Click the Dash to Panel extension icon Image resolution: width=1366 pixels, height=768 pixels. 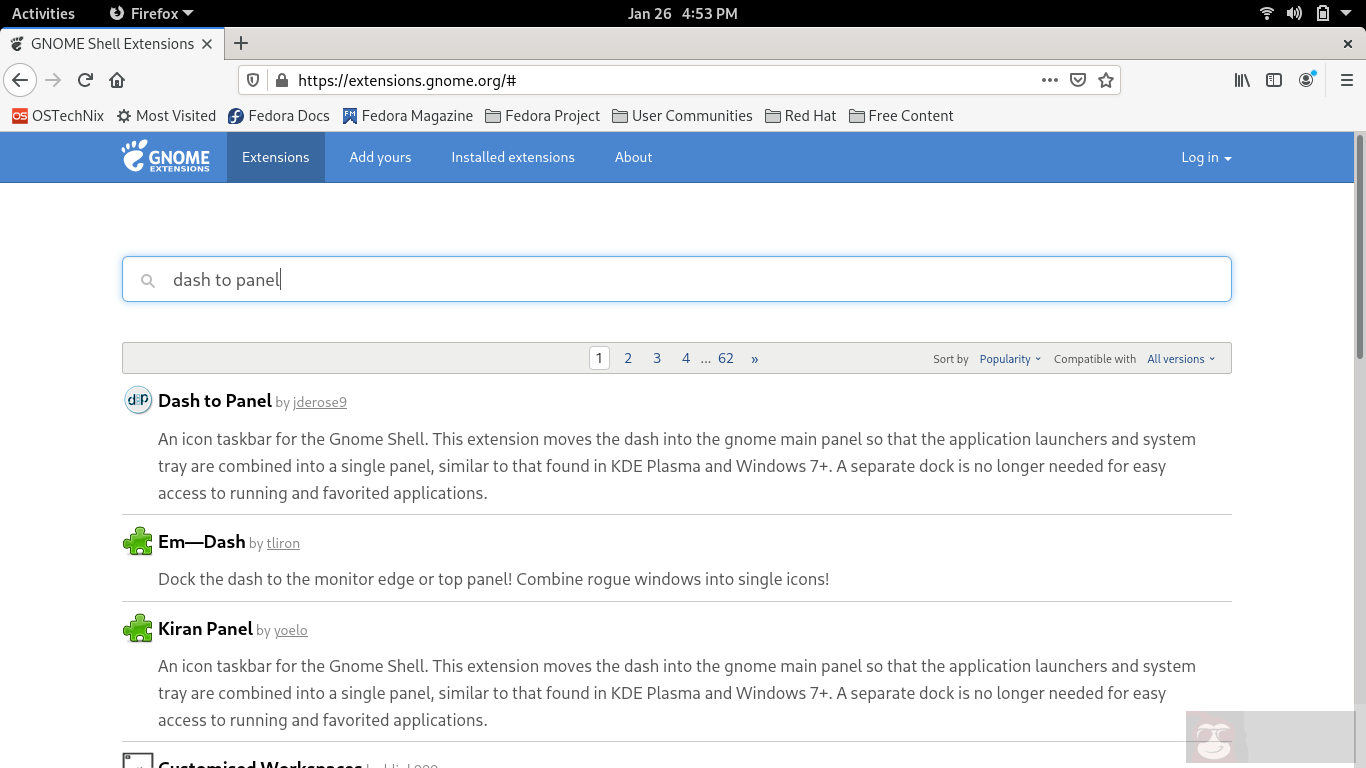click(137, 399)
